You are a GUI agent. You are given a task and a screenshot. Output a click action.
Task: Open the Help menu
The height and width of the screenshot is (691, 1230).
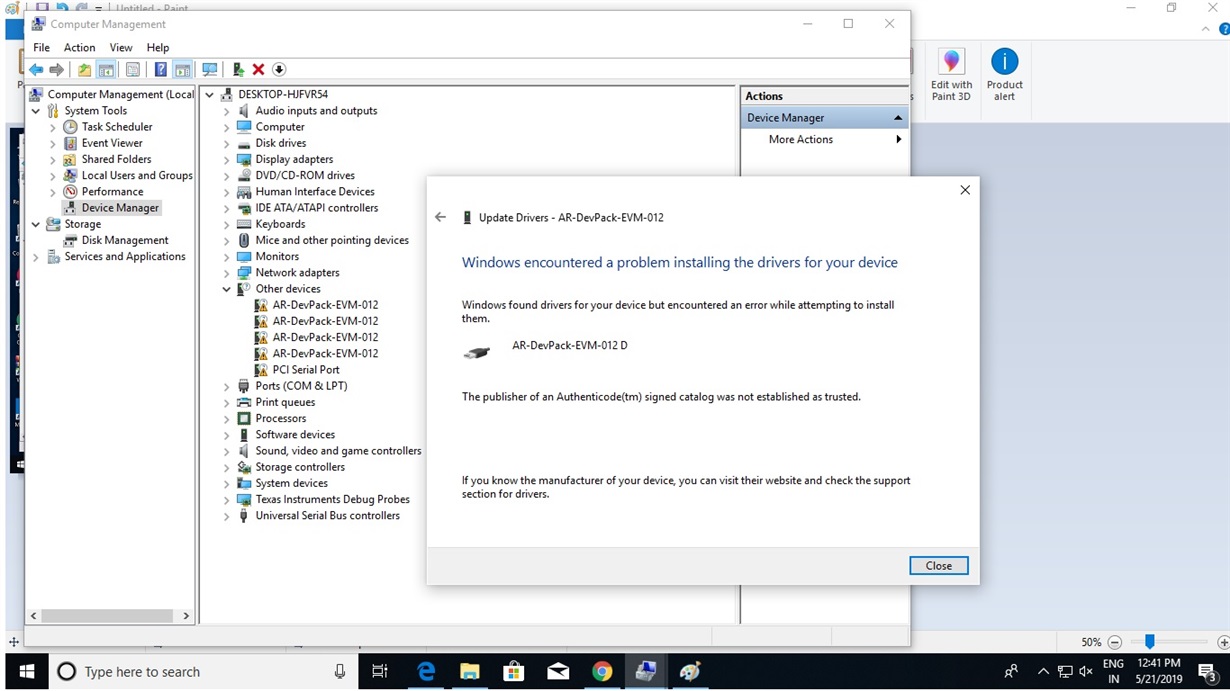tap(158, 48)
